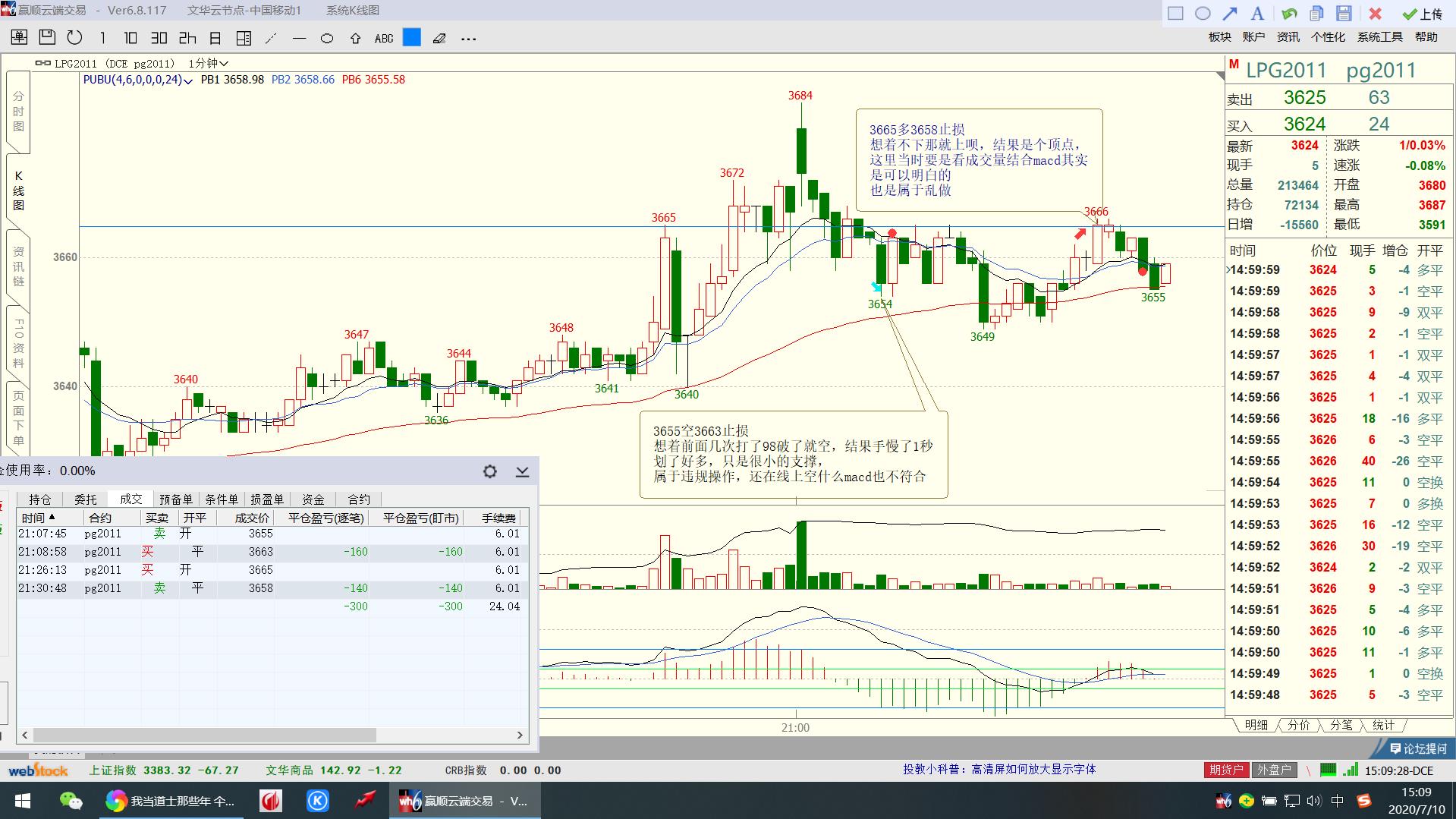Open the 帮助 menu
The width and height of the screenshot is (1456, 819).
click(x=1426, y=36)
